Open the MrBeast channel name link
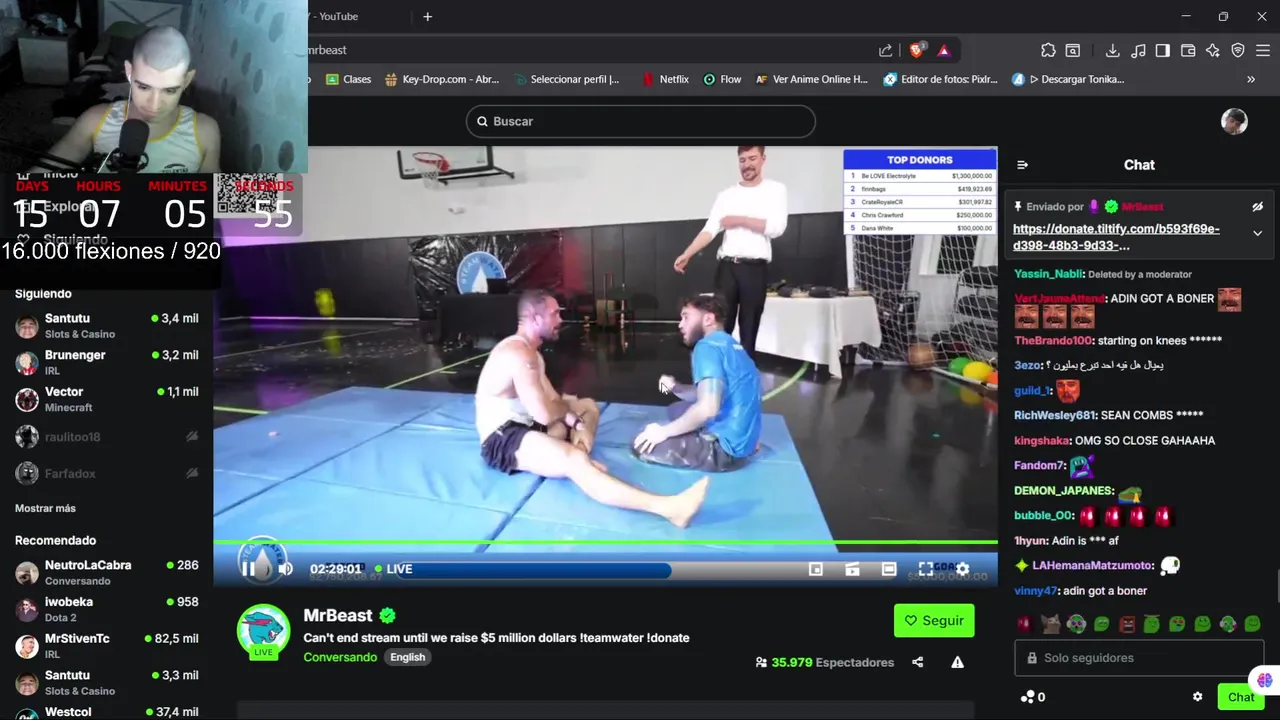This screenshot has height=720, width=1280. [x=338, y=616]
